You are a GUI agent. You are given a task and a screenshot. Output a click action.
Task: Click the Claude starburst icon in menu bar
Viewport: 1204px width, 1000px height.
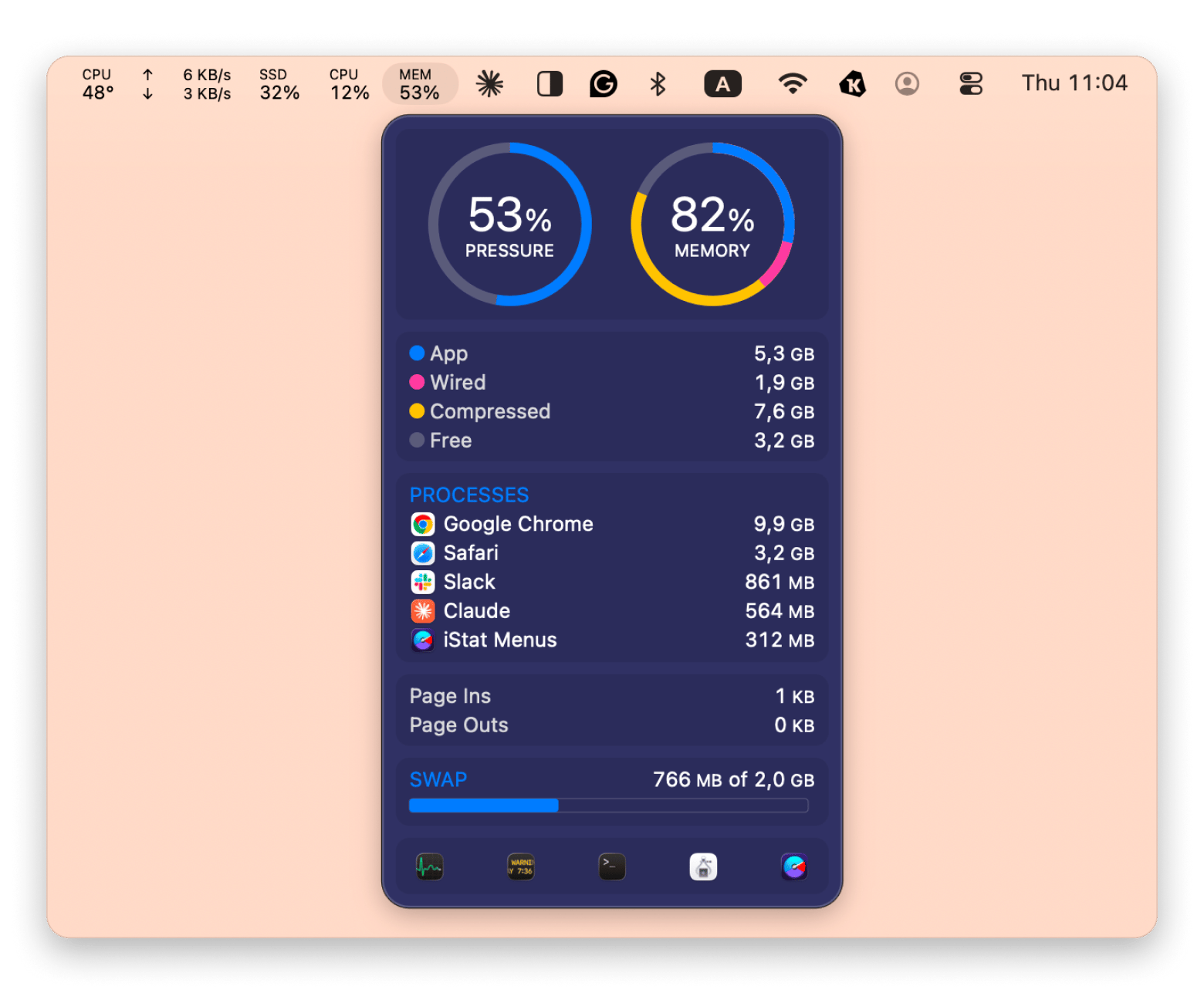[x=489, y=83]
